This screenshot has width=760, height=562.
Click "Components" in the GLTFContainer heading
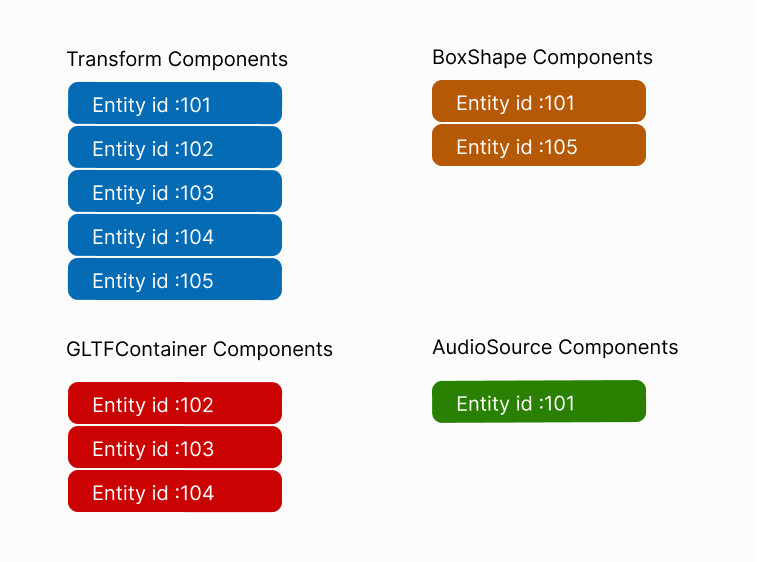point(272,350)
